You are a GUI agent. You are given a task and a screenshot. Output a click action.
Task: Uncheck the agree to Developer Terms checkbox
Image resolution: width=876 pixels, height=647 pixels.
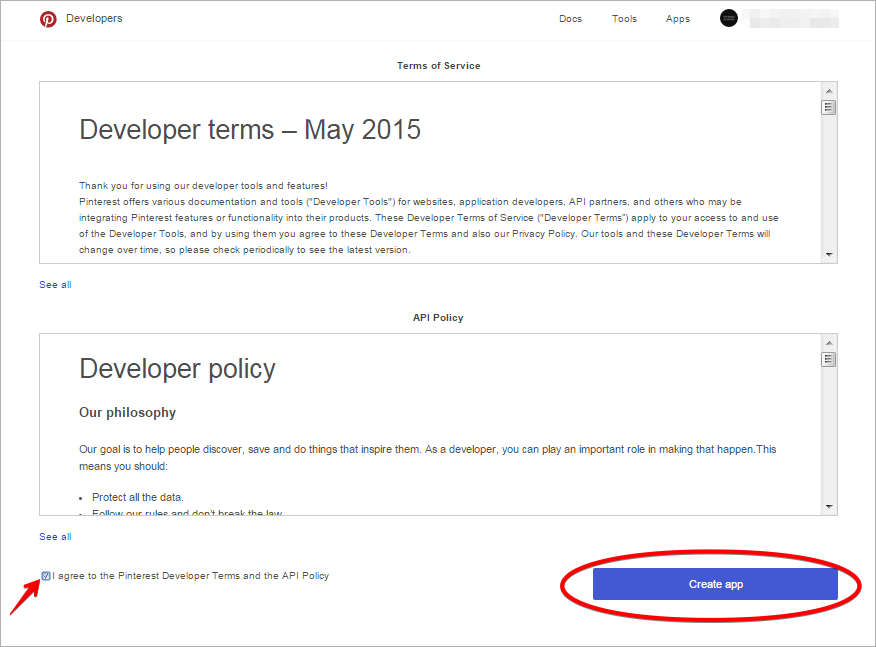click(46, 576)
